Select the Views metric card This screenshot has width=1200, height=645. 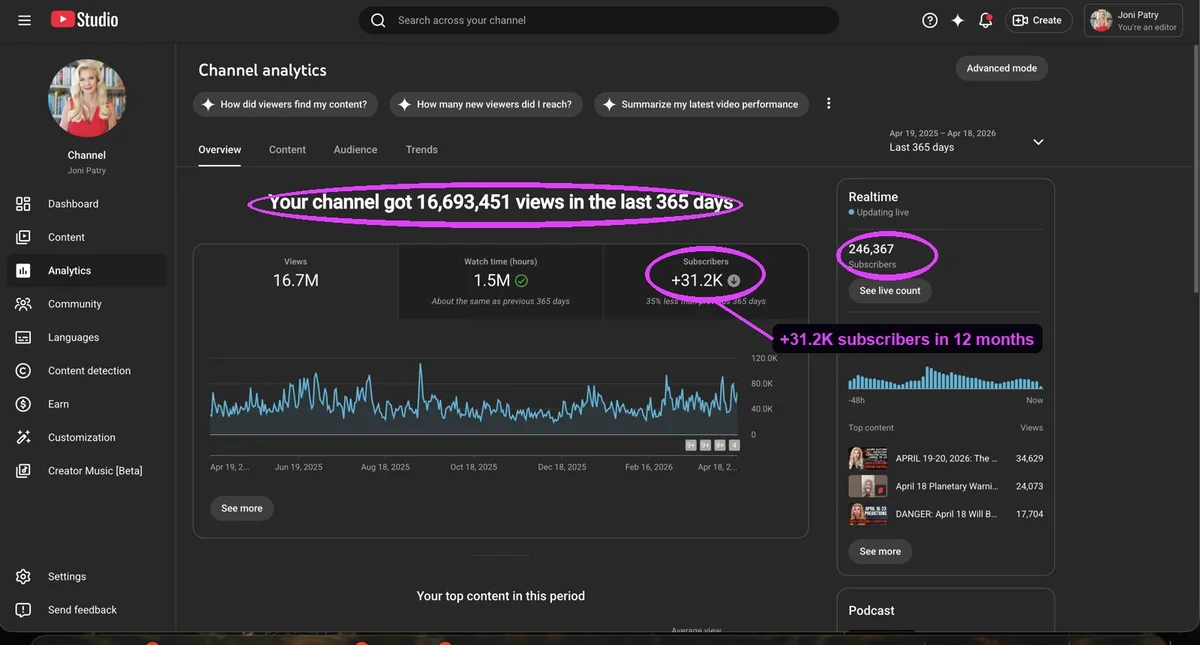point(296,282)
